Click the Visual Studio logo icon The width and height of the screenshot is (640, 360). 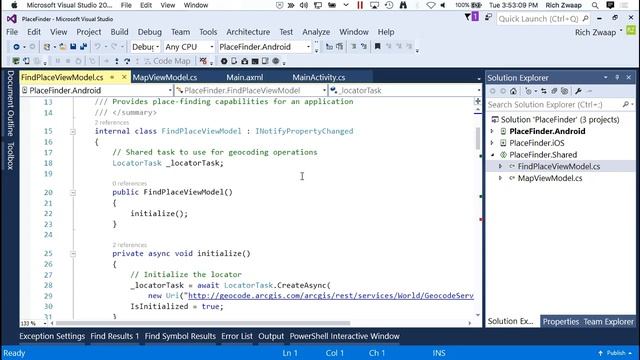(x=11, y=19)
